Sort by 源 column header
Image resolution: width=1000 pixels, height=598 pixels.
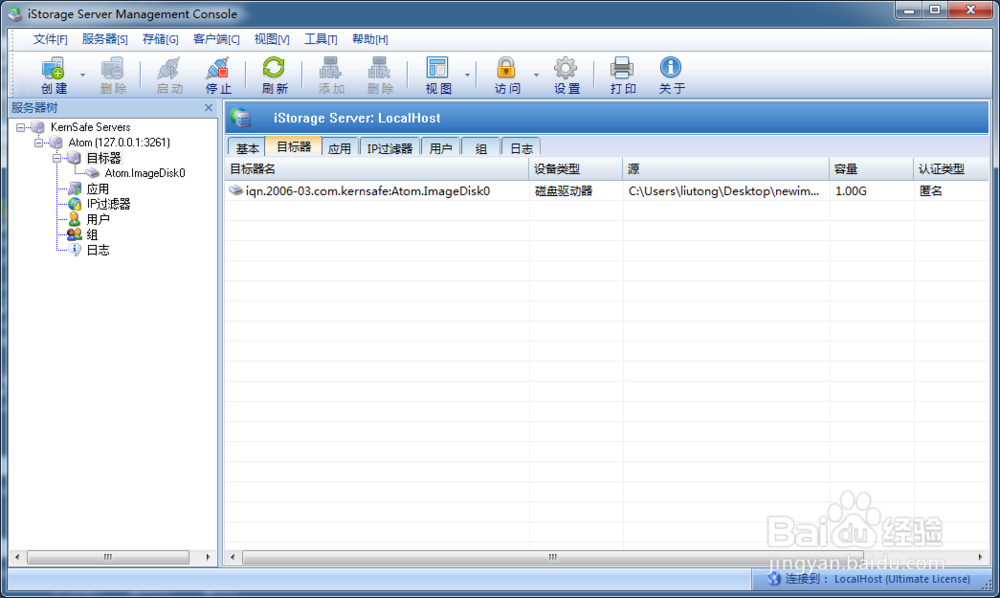(x=726, y=169)
